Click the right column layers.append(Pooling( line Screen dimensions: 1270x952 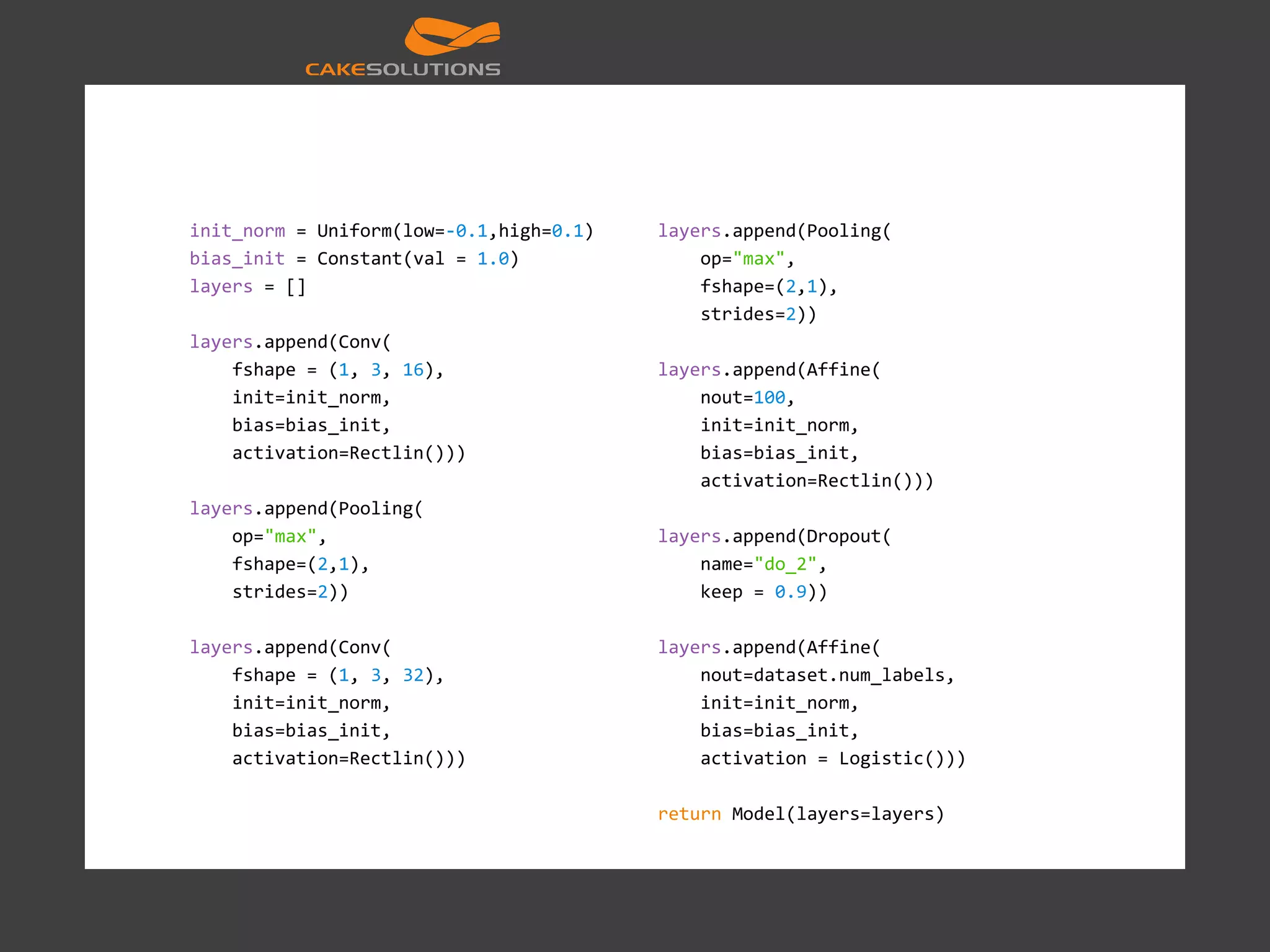coord(774,231)
